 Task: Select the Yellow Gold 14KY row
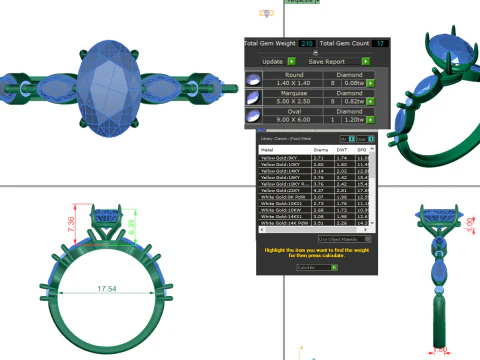click(x=314, y=171)
